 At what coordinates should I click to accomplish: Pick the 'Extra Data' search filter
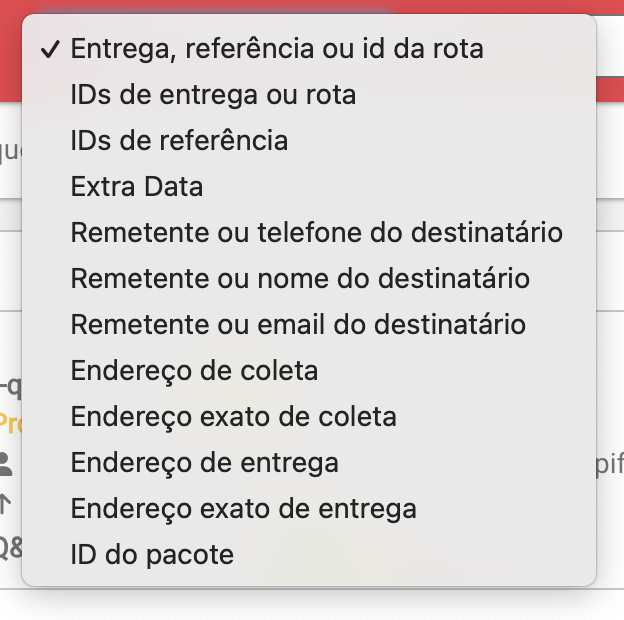click(309, 187)
